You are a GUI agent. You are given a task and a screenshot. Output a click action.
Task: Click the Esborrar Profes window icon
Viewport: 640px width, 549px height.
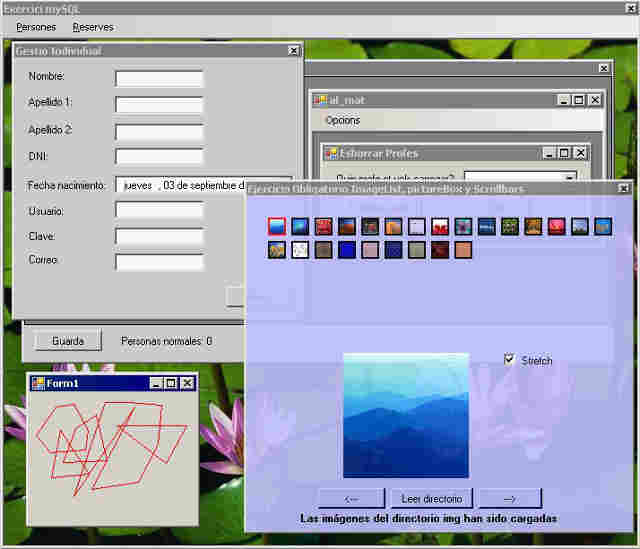tap(331, 153)
